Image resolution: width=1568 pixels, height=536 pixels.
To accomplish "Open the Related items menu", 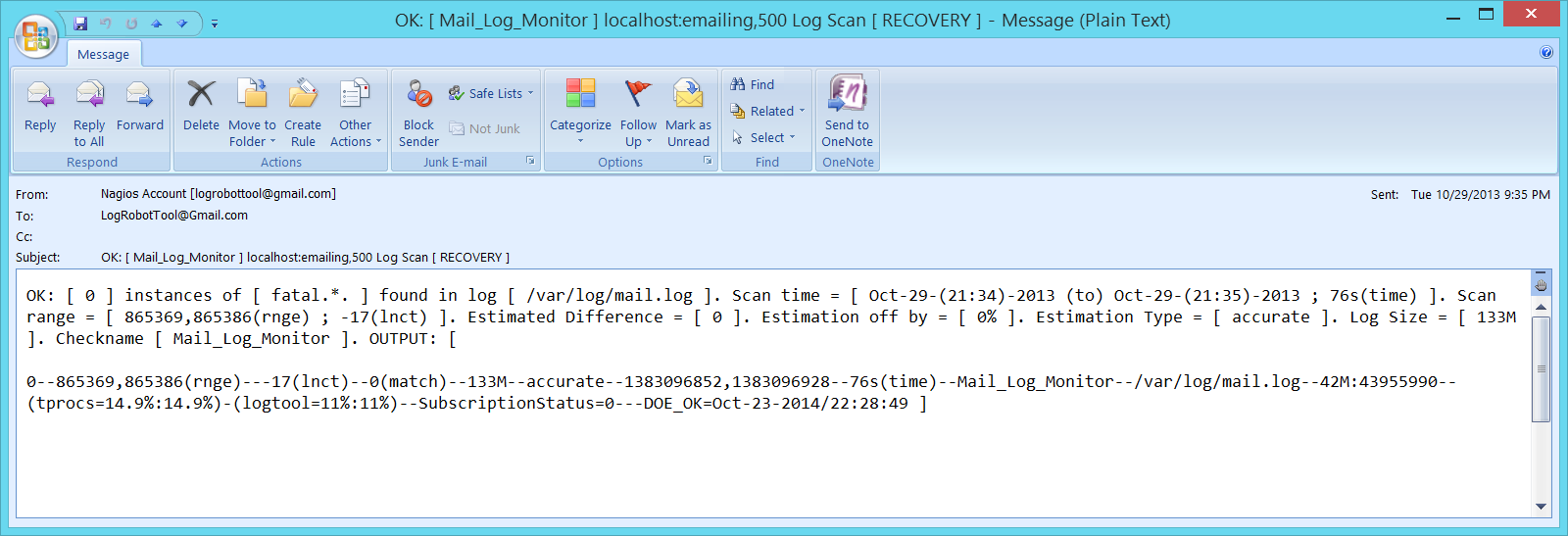I will 767,112.
